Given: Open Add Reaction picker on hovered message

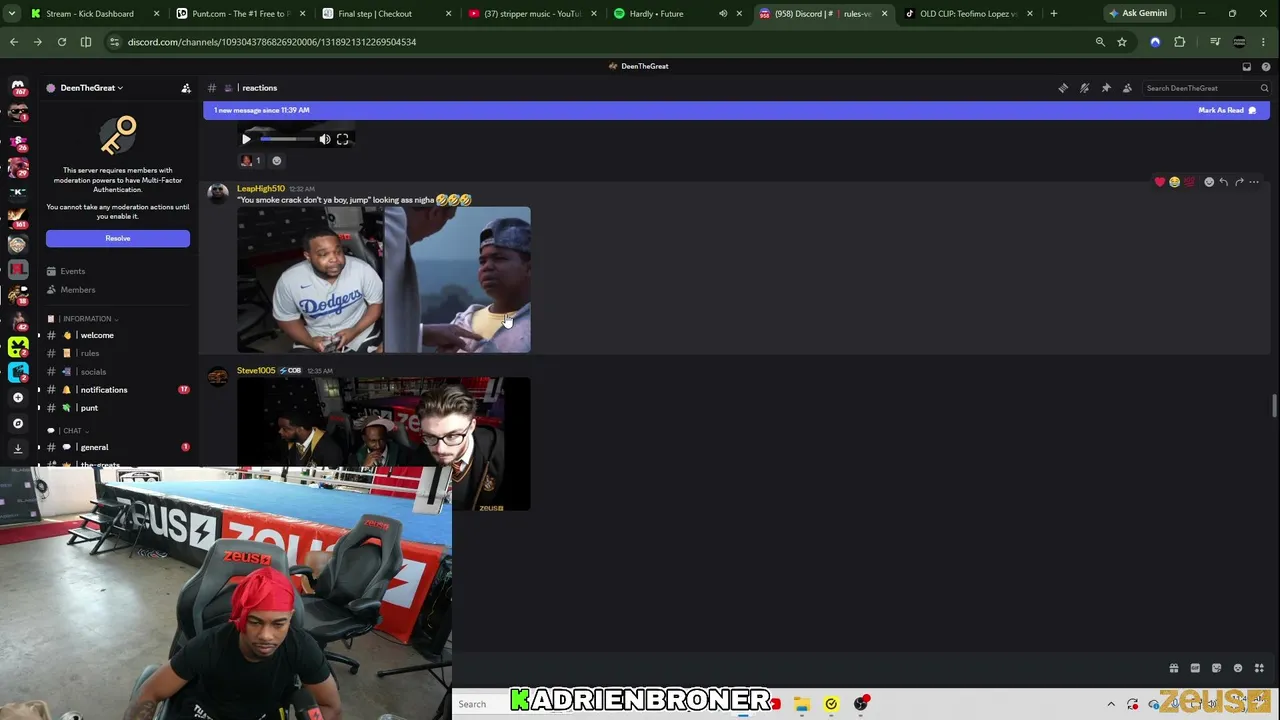Looking at the screenshot, I should (x=1209, y=182).
